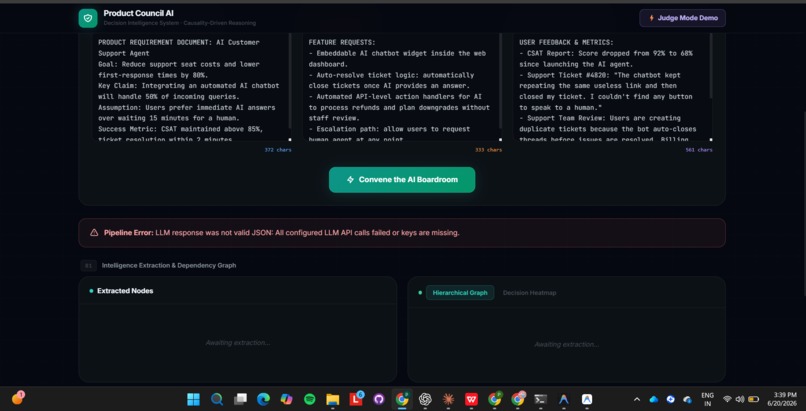Click the ENG IN language indicator
Image resolution: width=806 pixels, height=411 pixels.
click(707, 399)
